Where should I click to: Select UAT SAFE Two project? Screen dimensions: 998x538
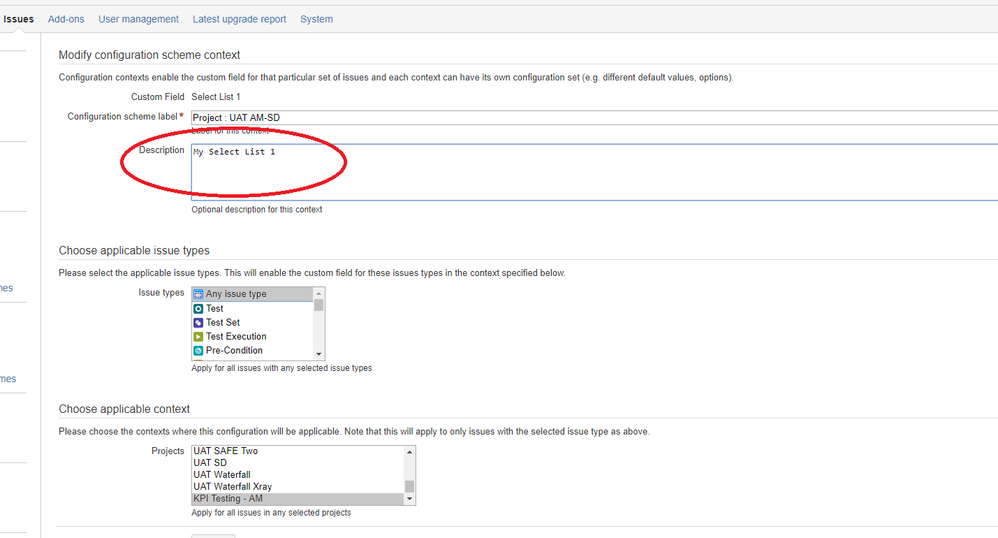pos(298,451)
